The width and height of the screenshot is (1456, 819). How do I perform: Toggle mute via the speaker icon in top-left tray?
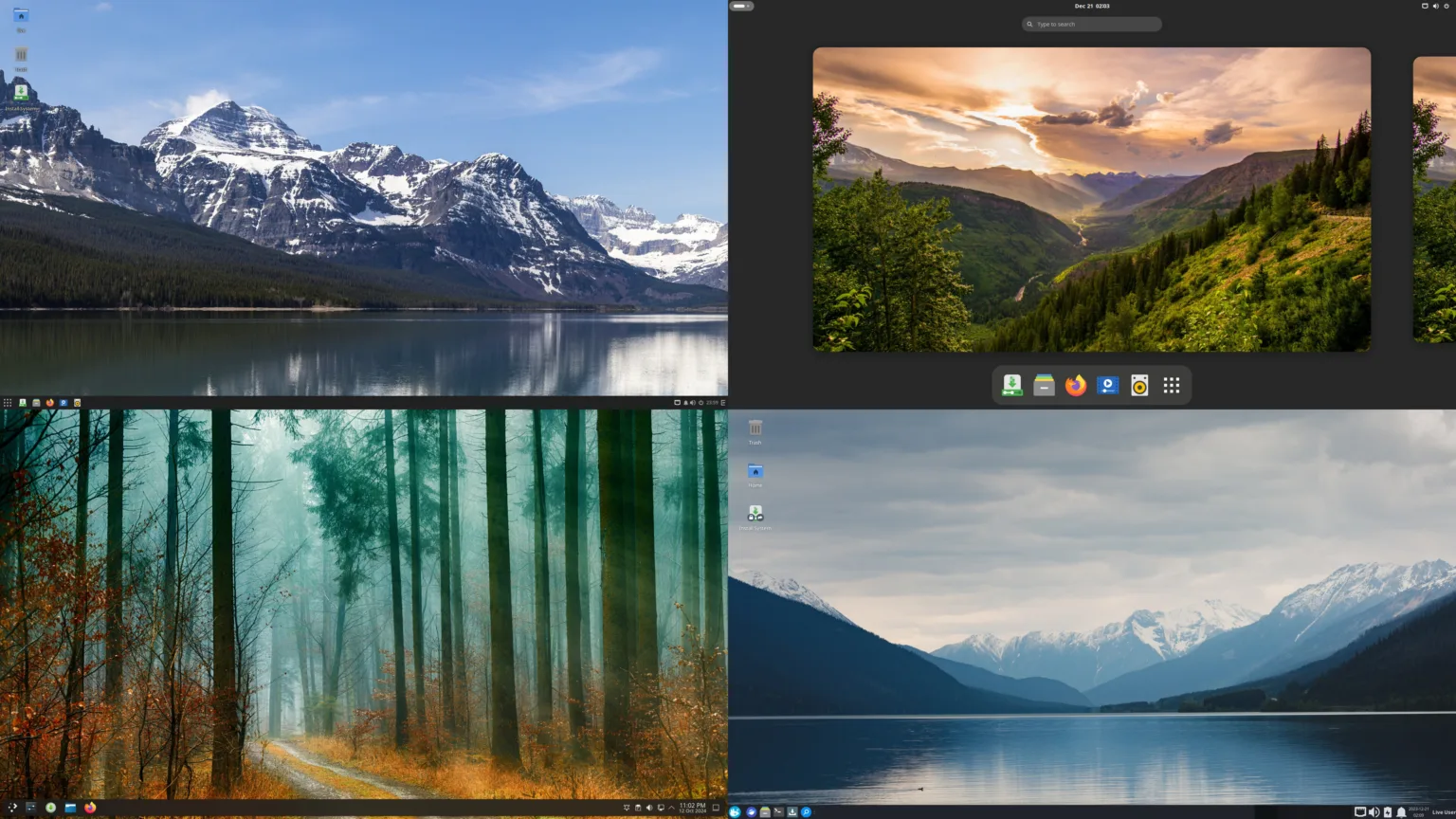click(x=693, y=402)
